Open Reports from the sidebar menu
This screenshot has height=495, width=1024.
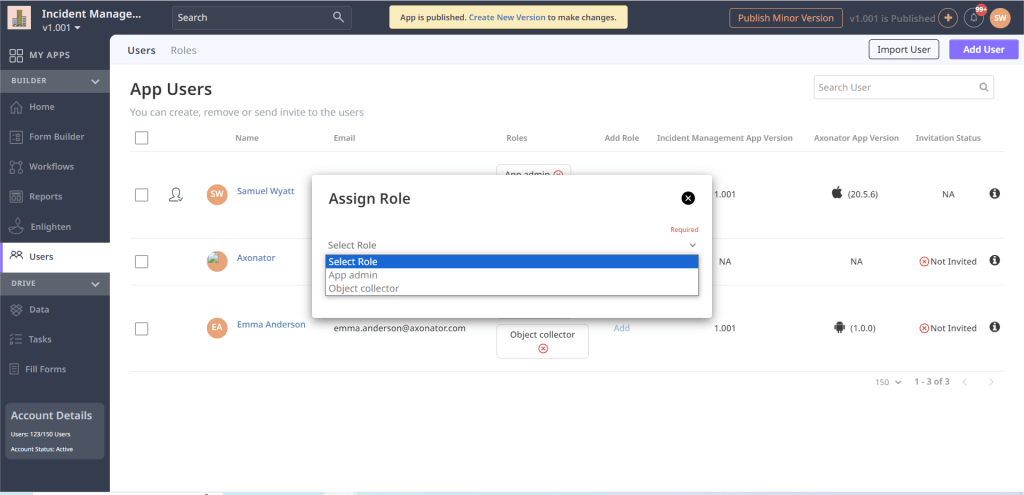click(45, 197)
